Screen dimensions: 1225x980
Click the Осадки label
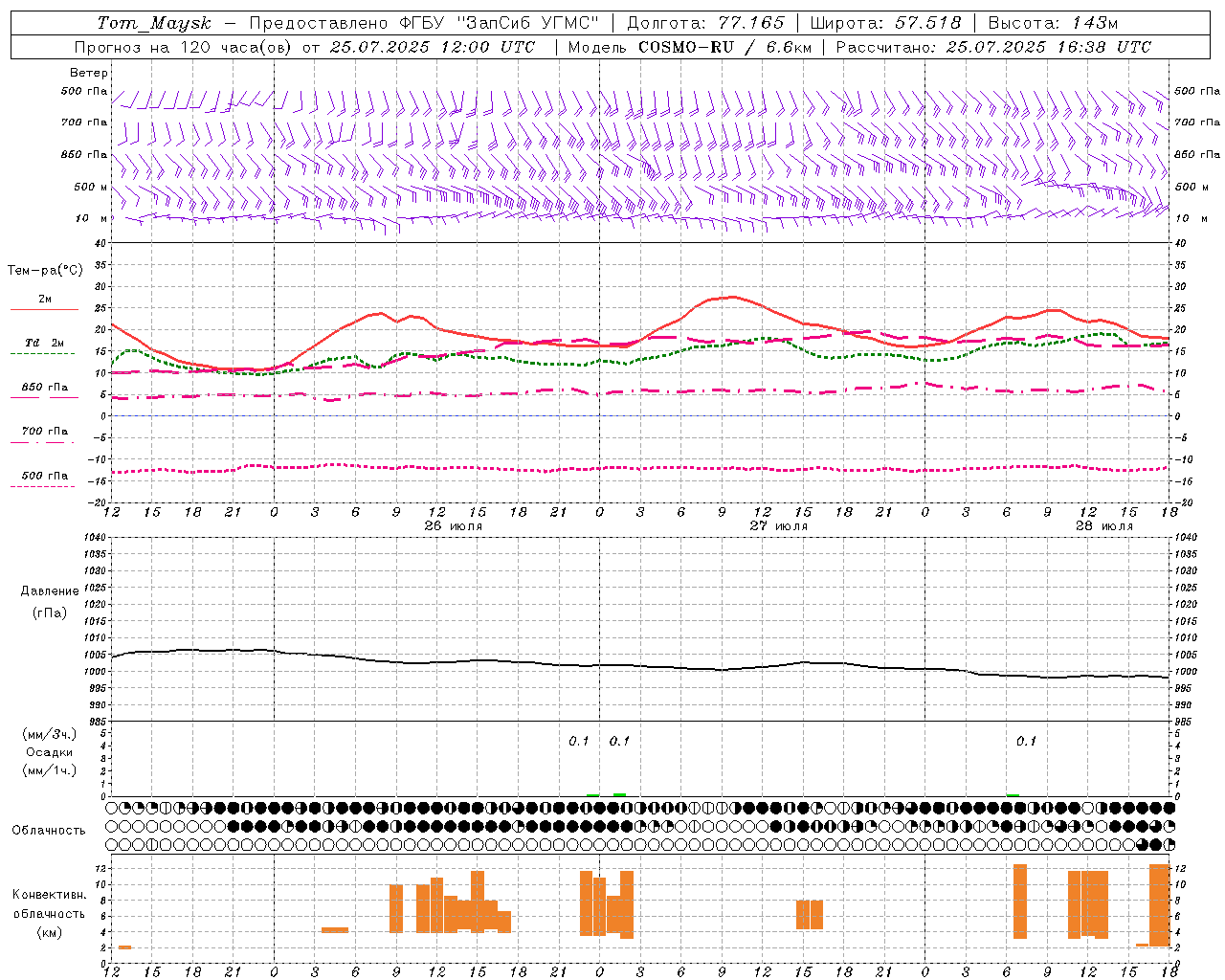(50, 752)
